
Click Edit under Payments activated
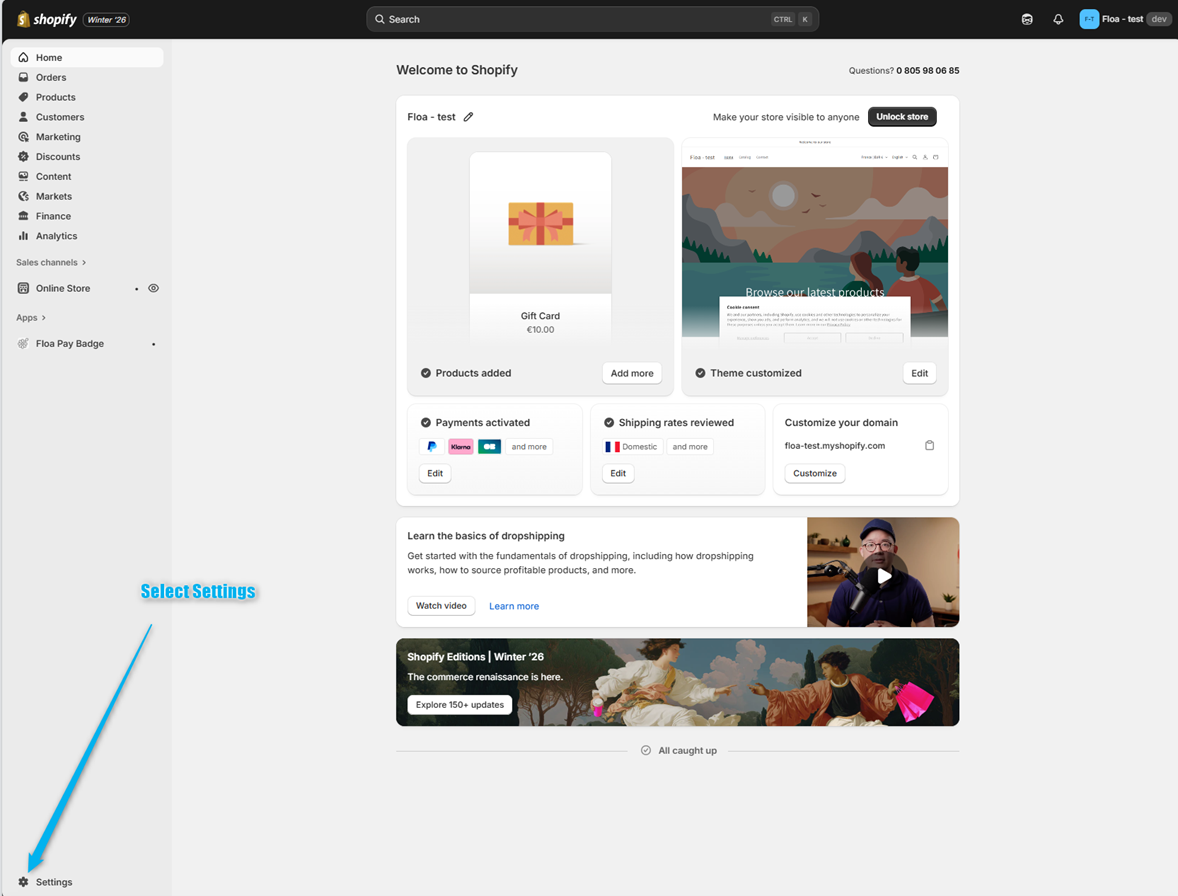tap(435, 473)
